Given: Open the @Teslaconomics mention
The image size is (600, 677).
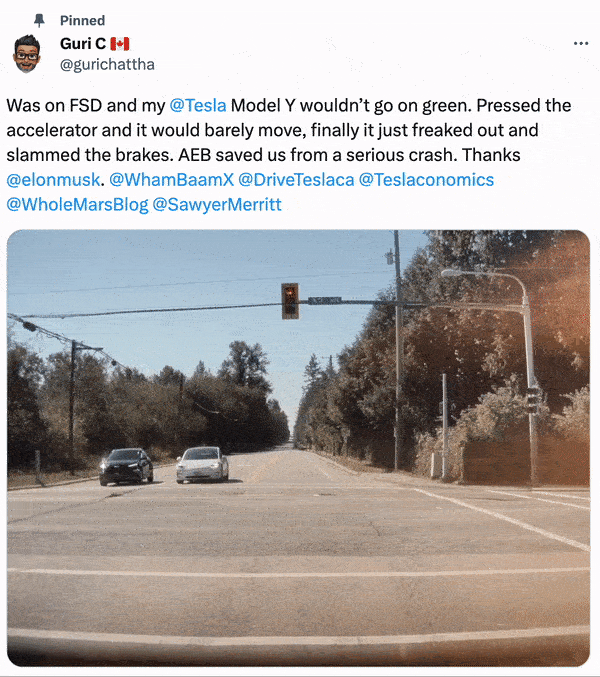Looking at the screenshot, I should click(x=426, y=180).
